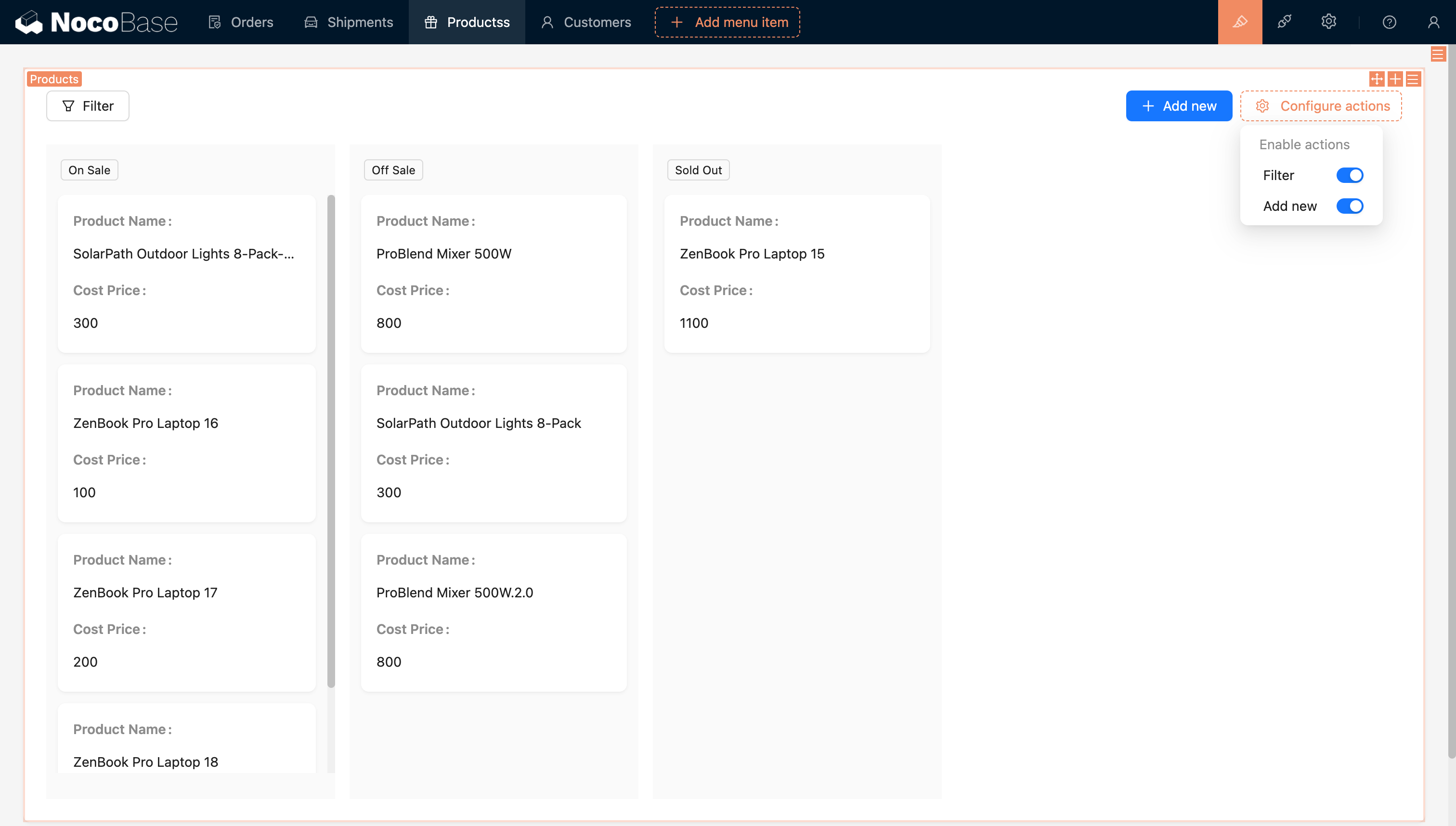Click the Products block drag handle icon

(x=1377, y=79)
